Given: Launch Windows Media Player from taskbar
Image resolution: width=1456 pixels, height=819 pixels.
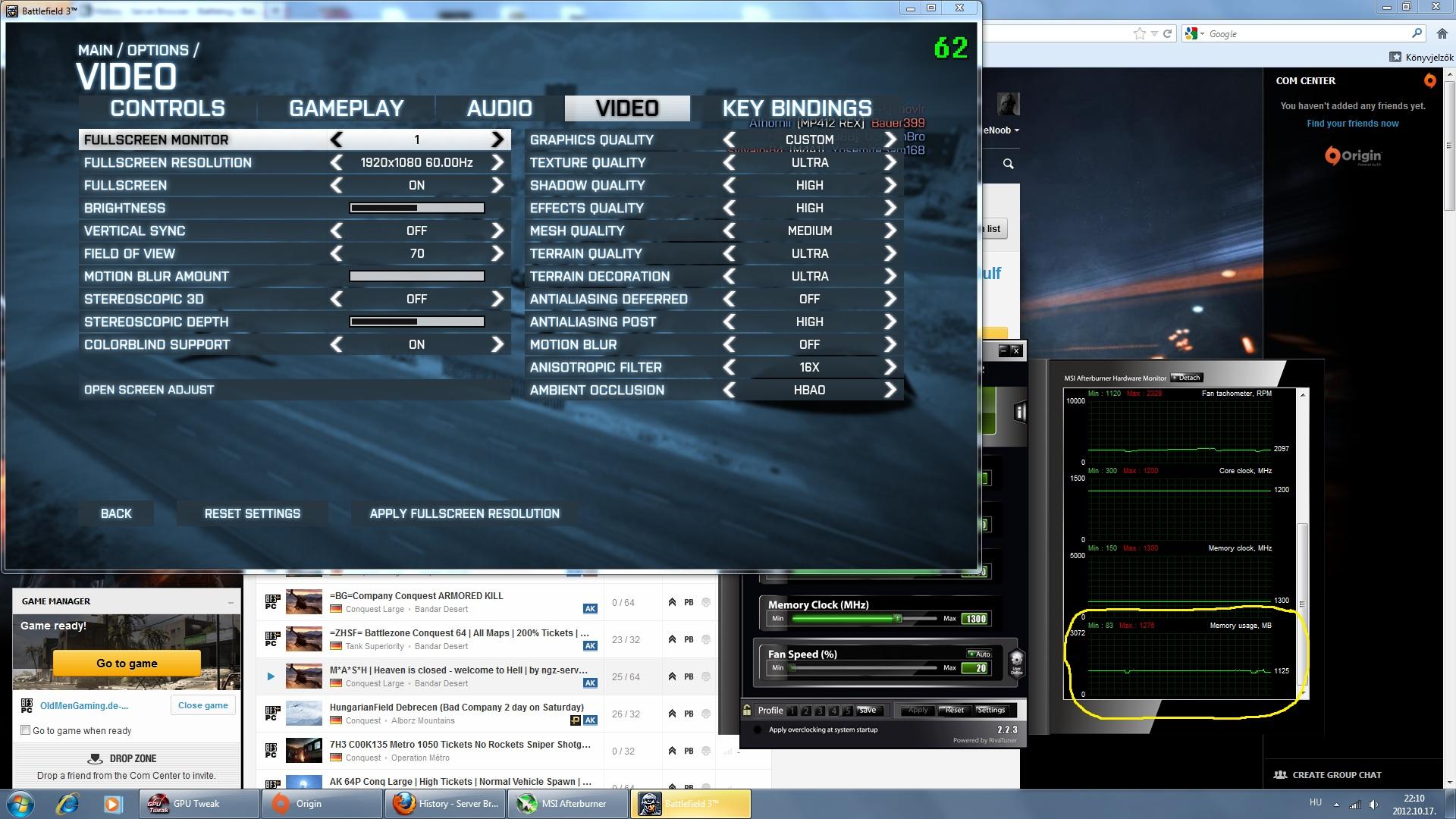Looking at the screenshot, I should [112, 803].
